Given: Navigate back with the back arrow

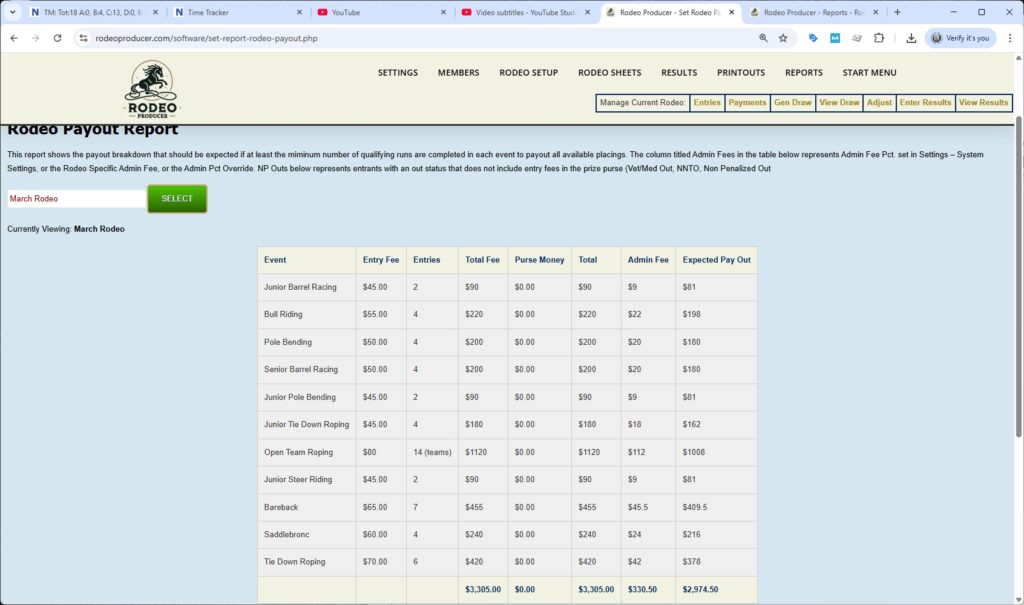Looking at the screenshot, I should point(15,38).
